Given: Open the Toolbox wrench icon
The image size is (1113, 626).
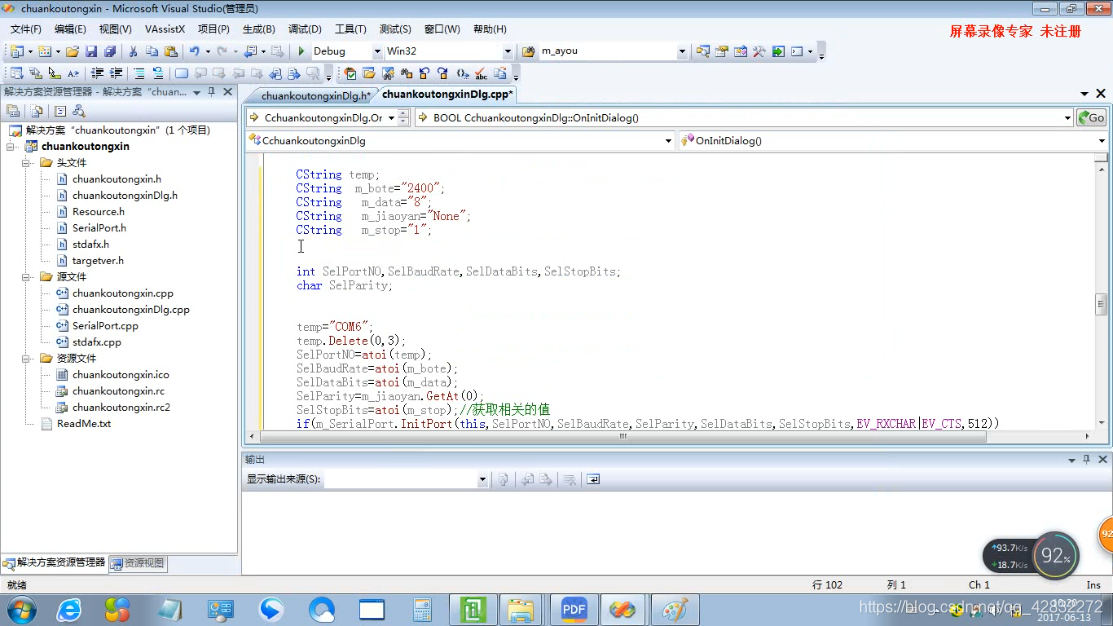Looking at the screenshot, I should tap(760, 51).
